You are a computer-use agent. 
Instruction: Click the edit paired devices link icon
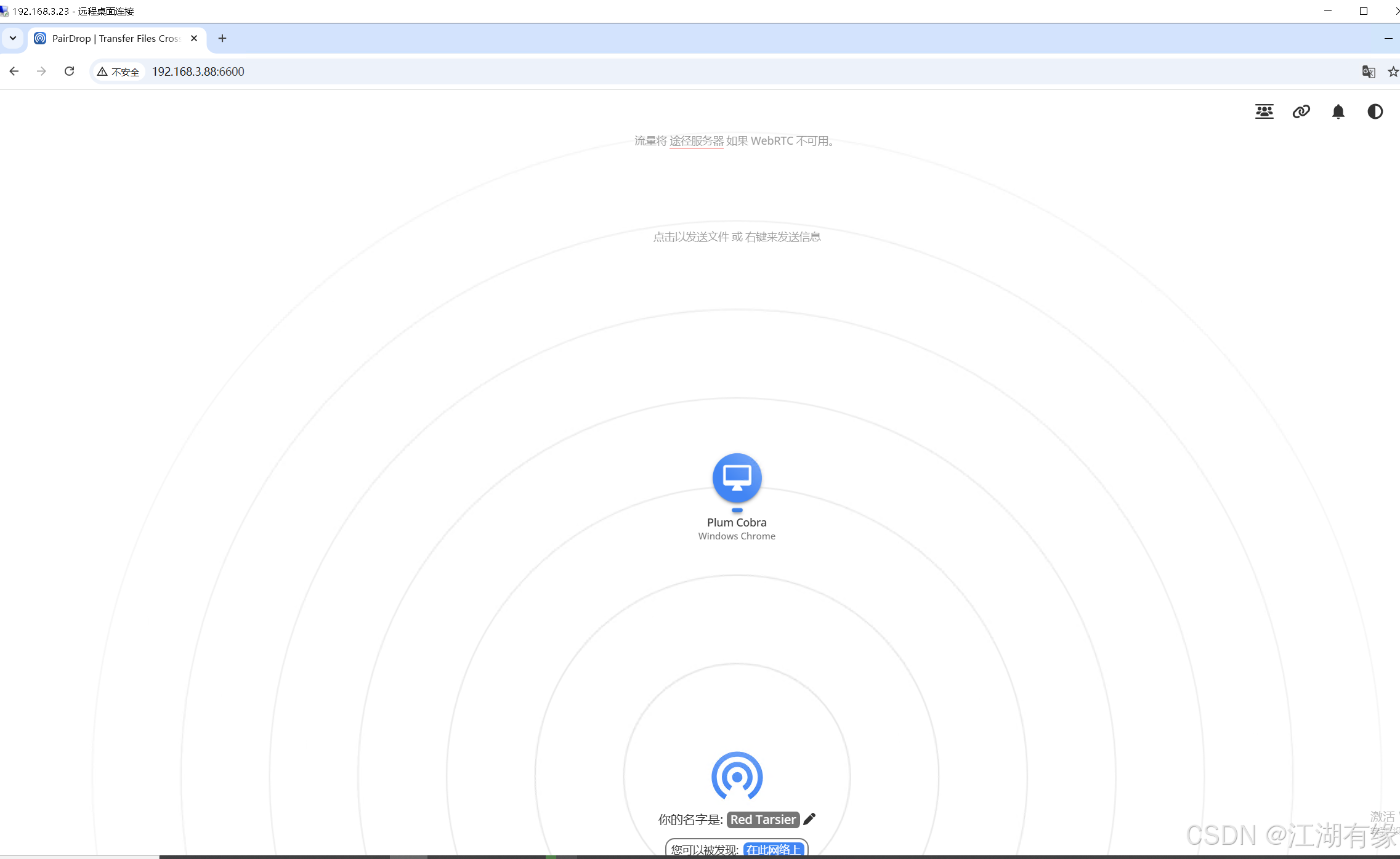click(1300, 111)
